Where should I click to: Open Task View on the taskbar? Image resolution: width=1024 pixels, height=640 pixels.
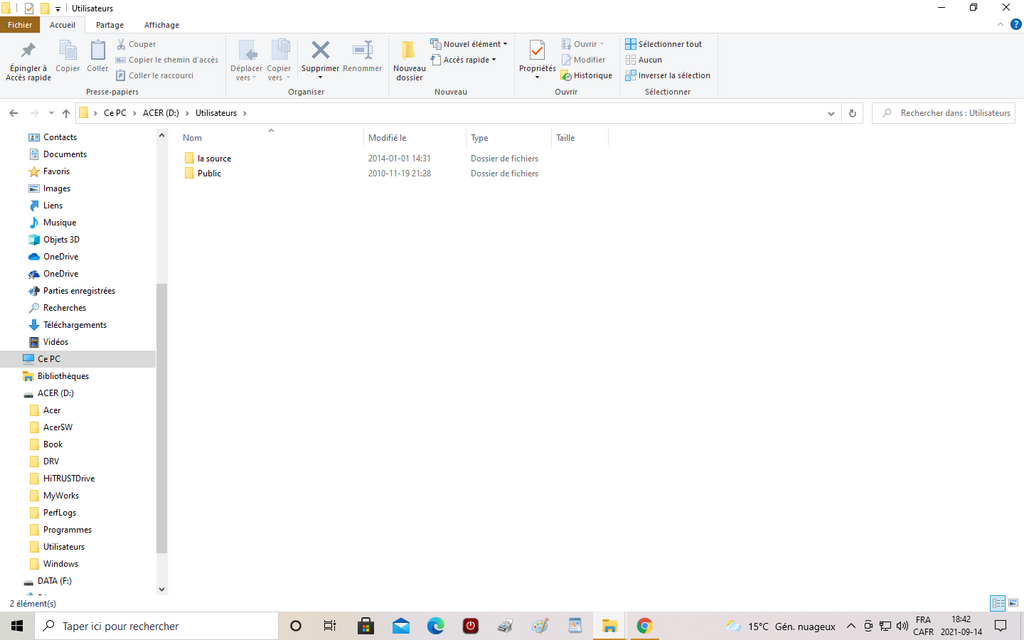point(330,626)
